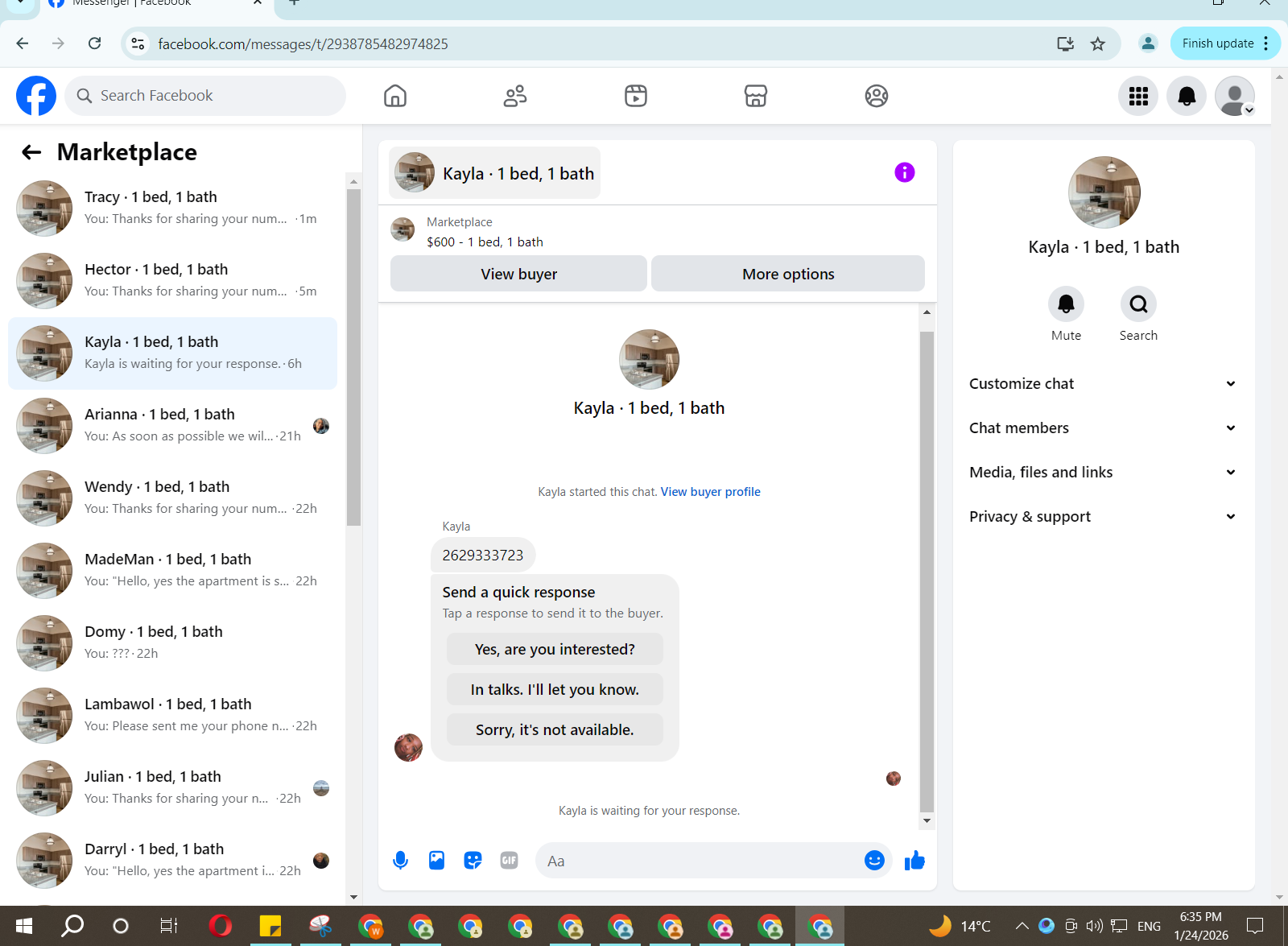The image size is (1288, 946).
Task: Click the chat messages scrollbar
Action: (927, 571)
